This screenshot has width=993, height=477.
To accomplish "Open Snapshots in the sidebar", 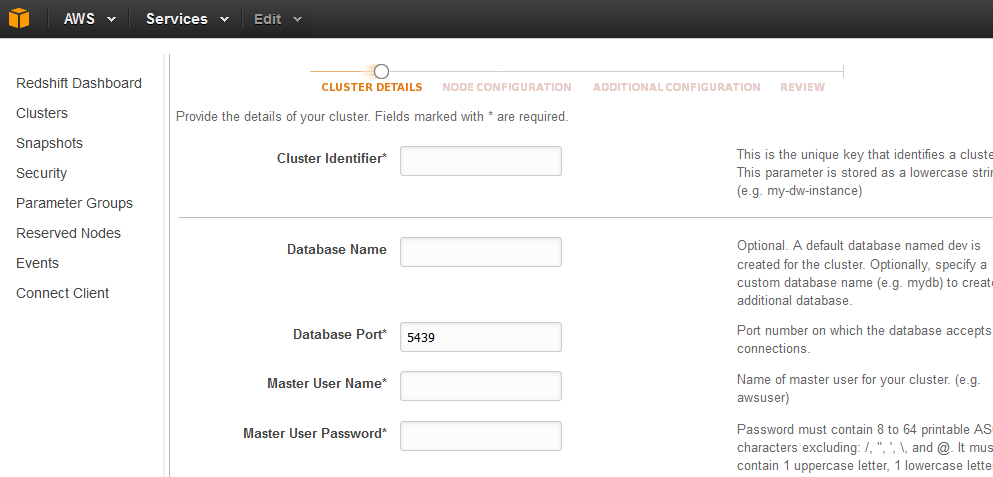I will tap(49, 143).
